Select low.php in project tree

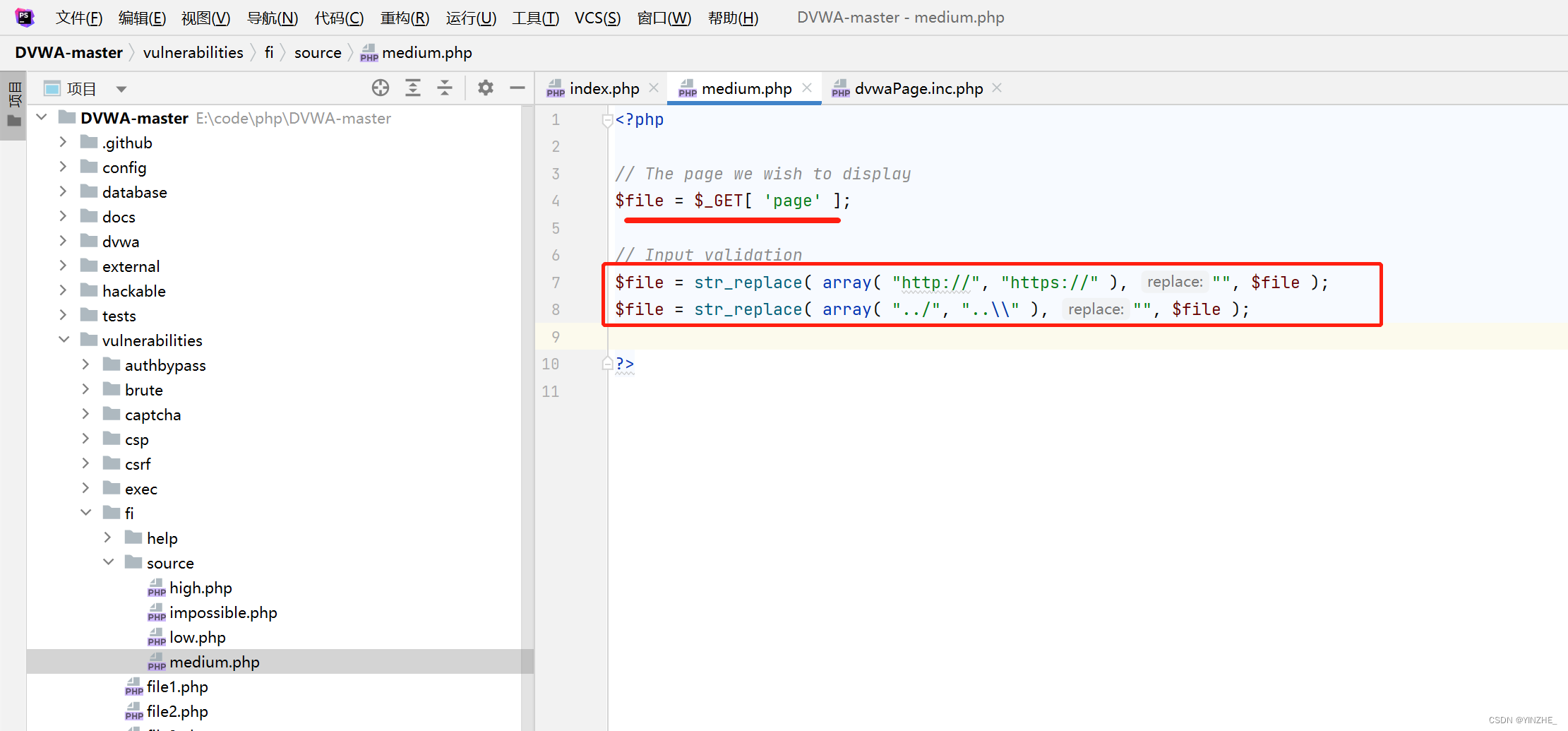point(198,637)
